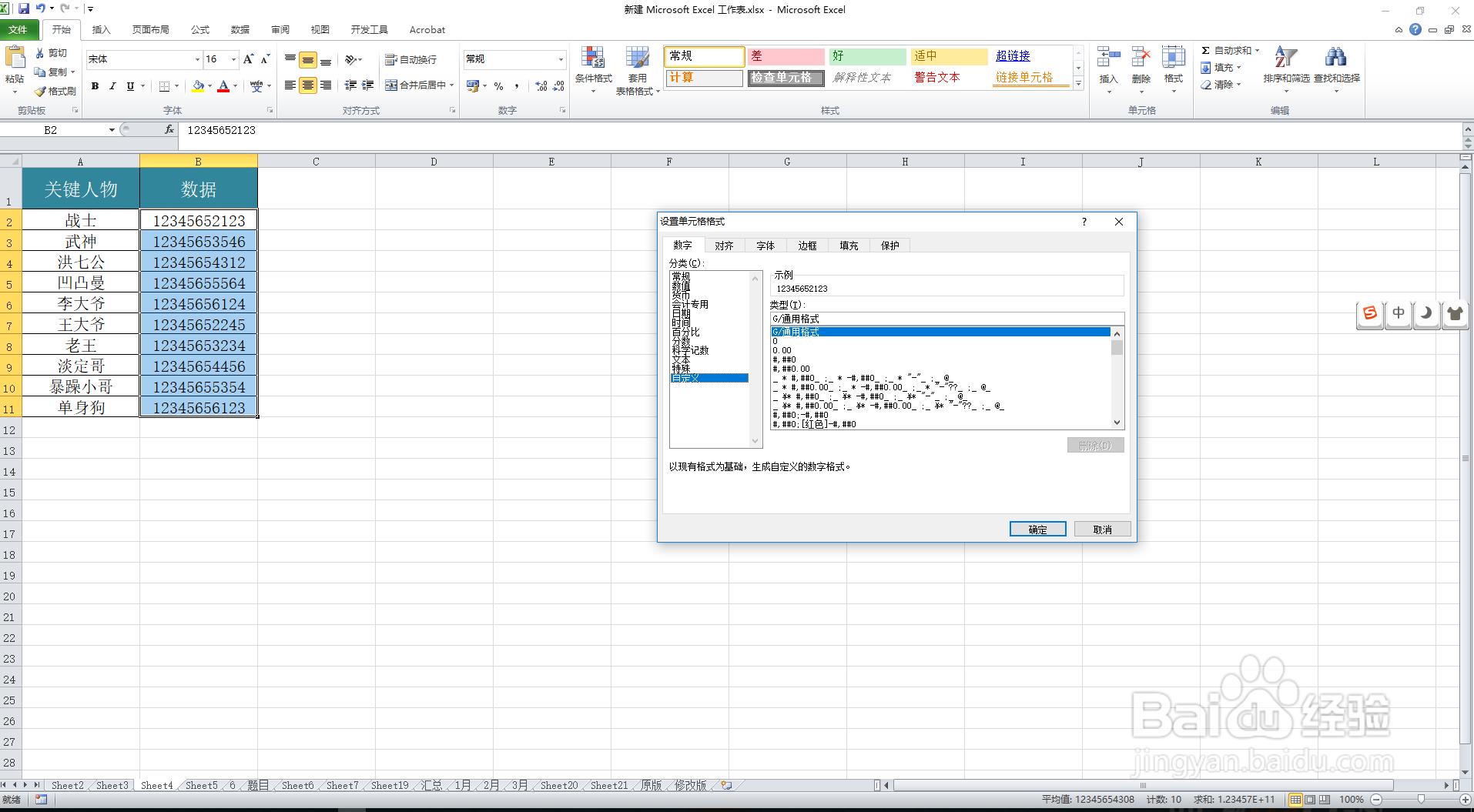1474x812 pixels.
Task: Open Merge and Center (合并后居中) dropdown arrow
Action: [x=452, y=85]
